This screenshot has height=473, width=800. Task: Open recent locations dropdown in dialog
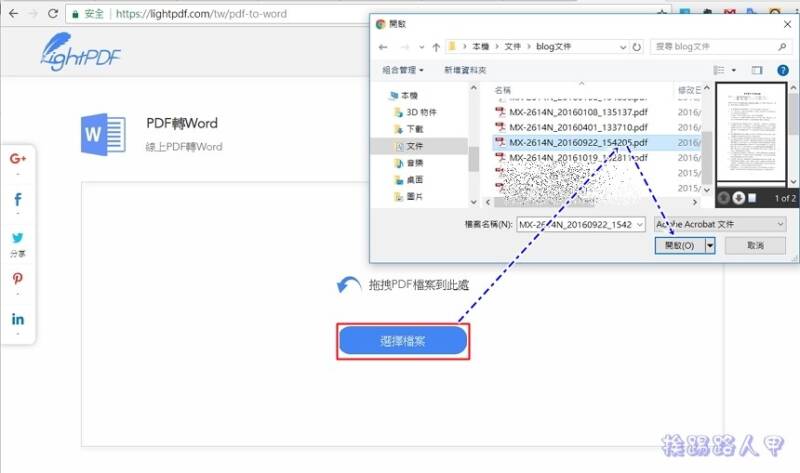[x=421, y=47]
